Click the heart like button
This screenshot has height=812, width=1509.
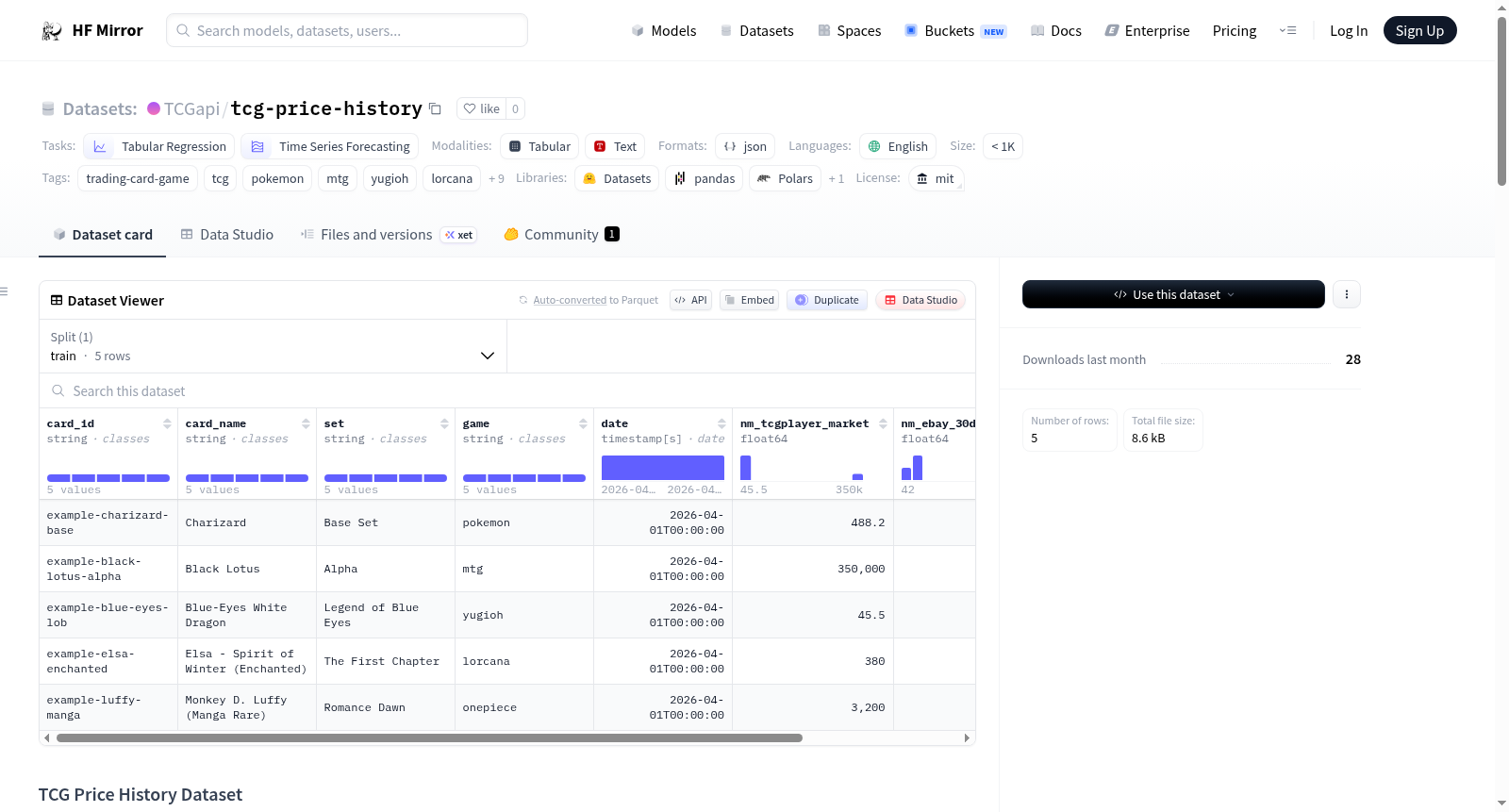pos(482,108)
